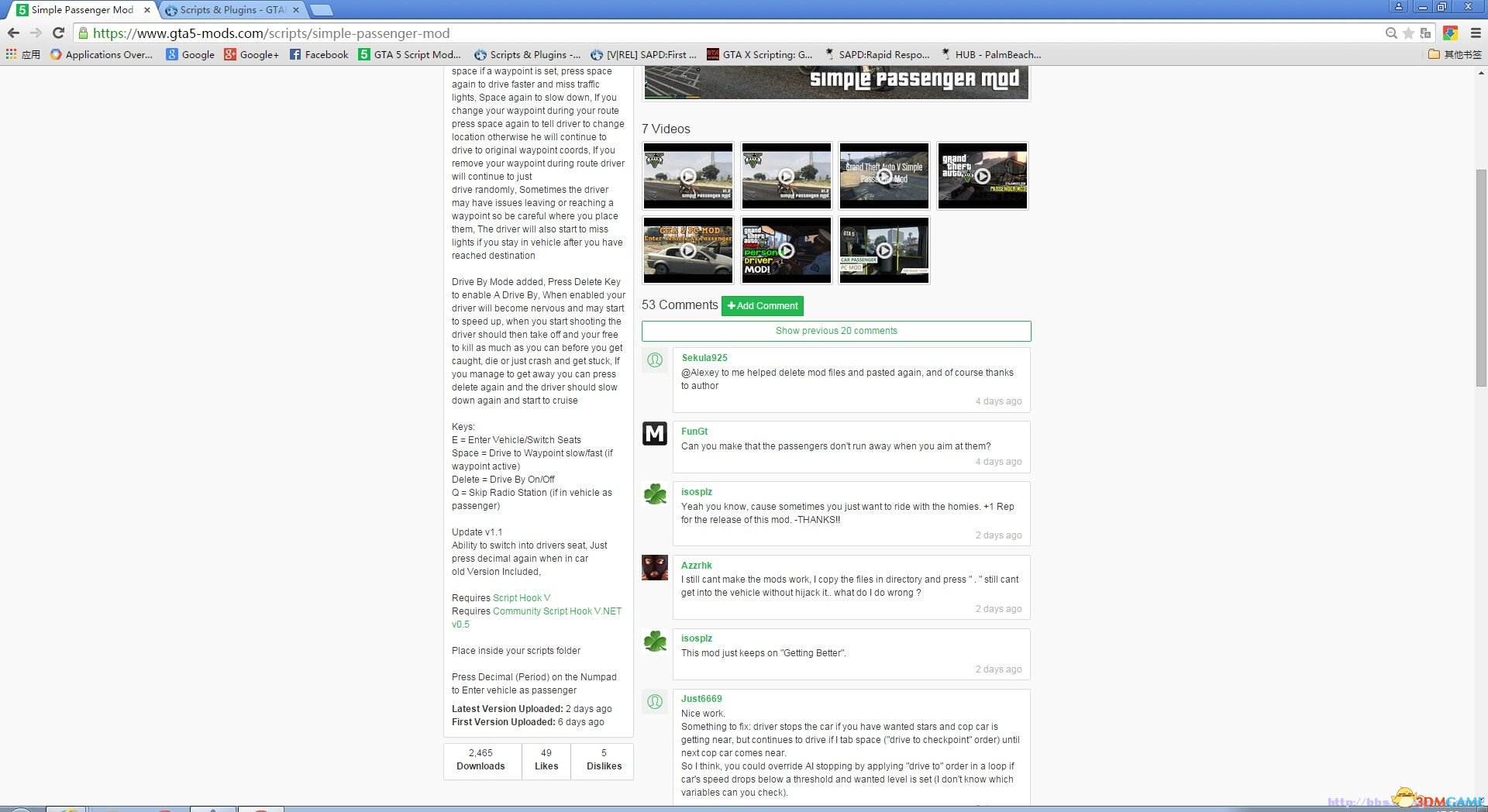
Task: Click the vertical page scrollbar
Action: pos(1481,277)
